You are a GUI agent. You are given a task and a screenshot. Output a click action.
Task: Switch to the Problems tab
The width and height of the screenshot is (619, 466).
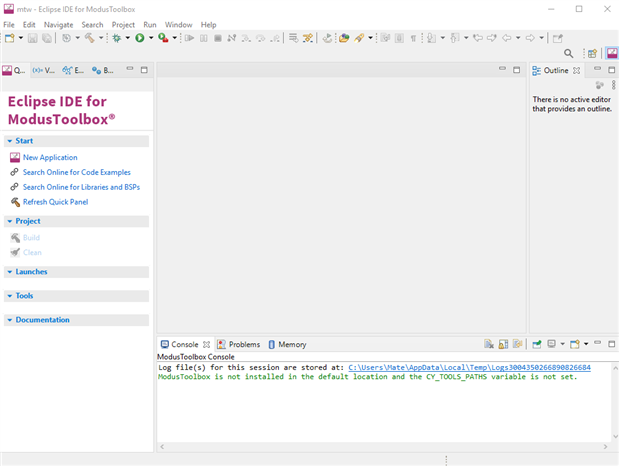tap(239, 344)
